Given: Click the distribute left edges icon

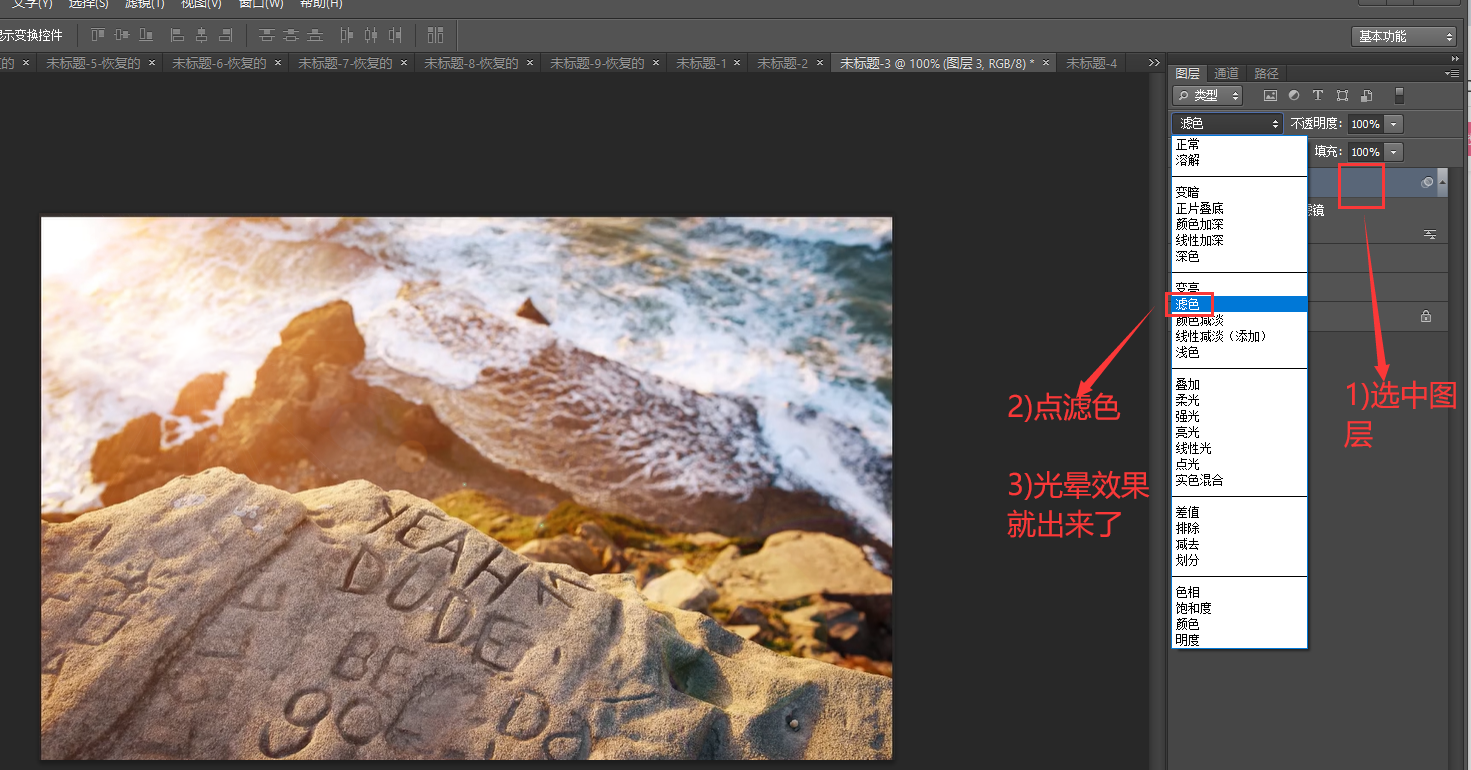Looking at the screenshot, I should click(x=347, y=35).
